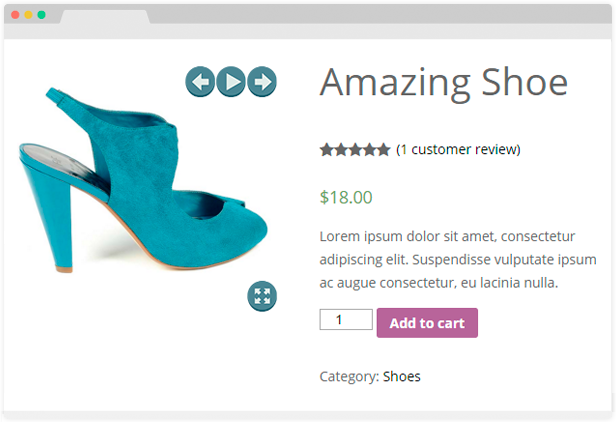Open the shoe image in fullscreen
This screenshot has height=422, width=616.
pos(262,295)
